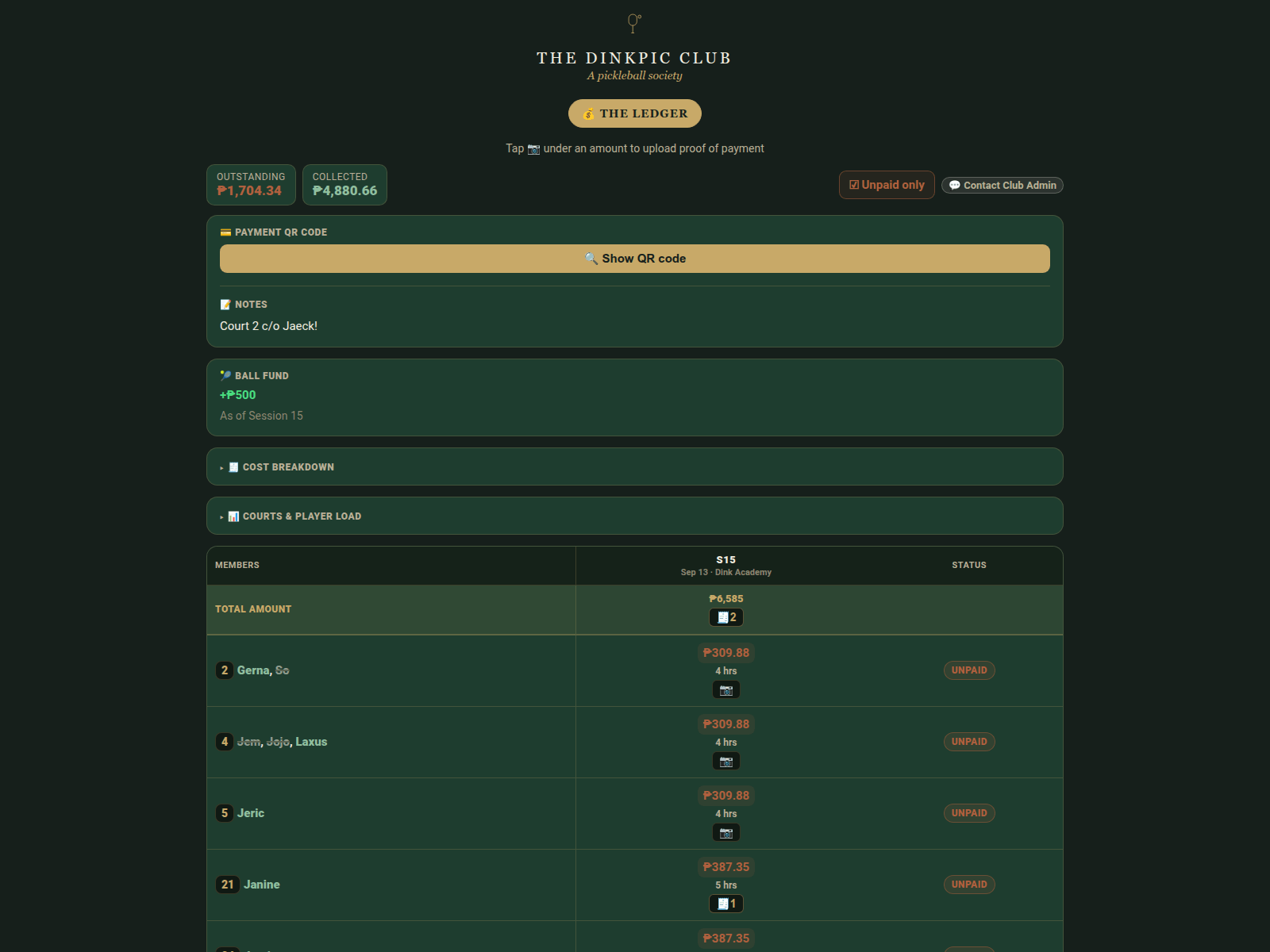Click the ₱309.88 amount in Laxus row
The image size is (1270, 952).
tap(726, 724)
